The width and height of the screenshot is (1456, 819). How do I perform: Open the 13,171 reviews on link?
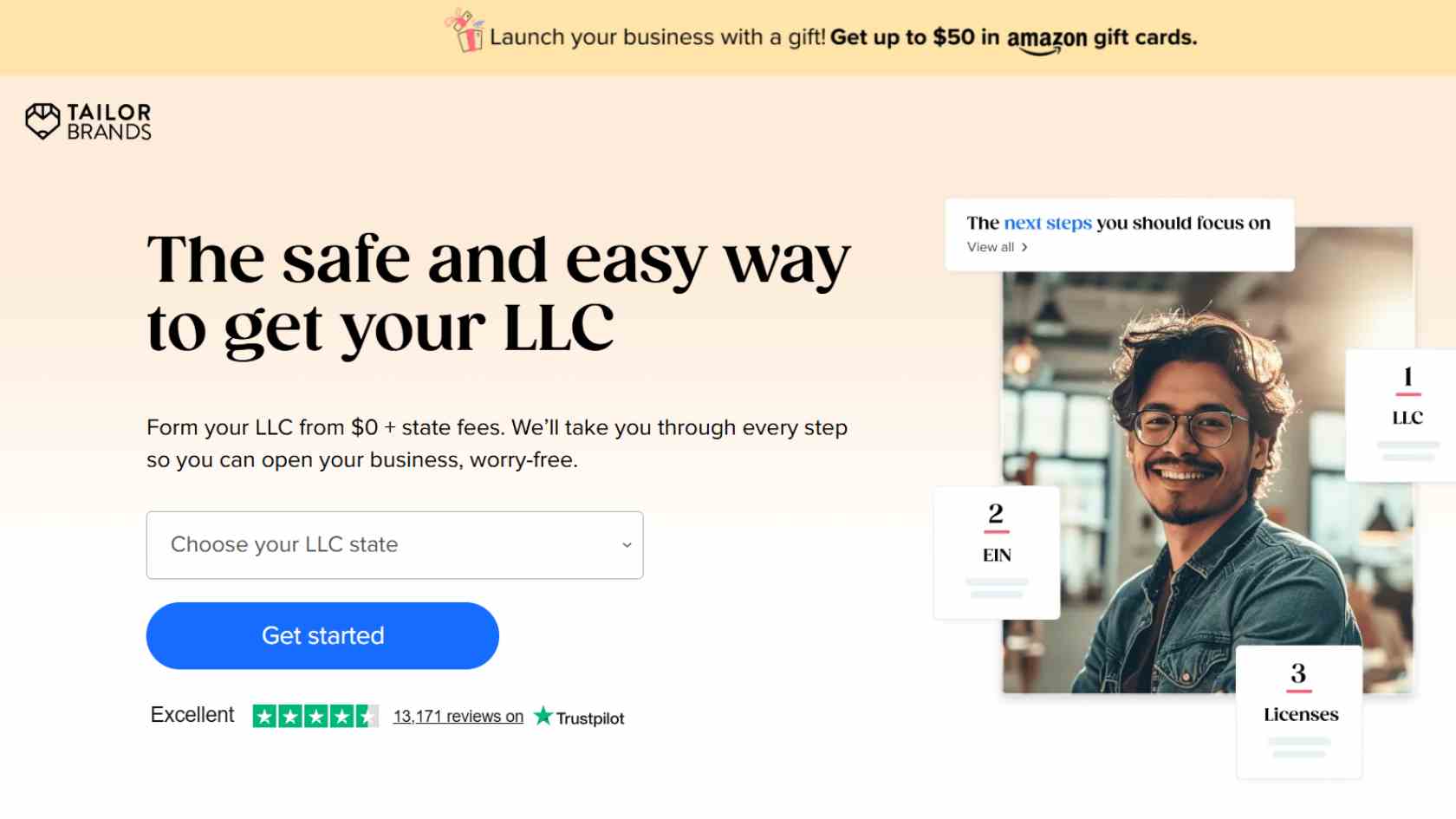(x=458, y=717)
